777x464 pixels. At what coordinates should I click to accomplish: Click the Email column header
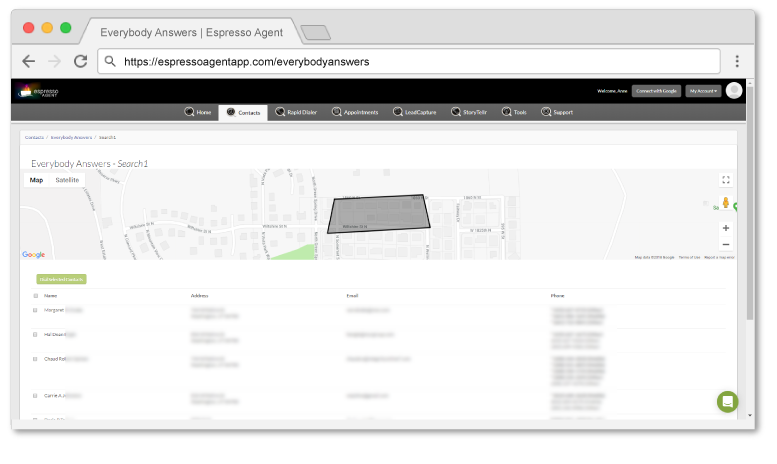pos(352,296)
